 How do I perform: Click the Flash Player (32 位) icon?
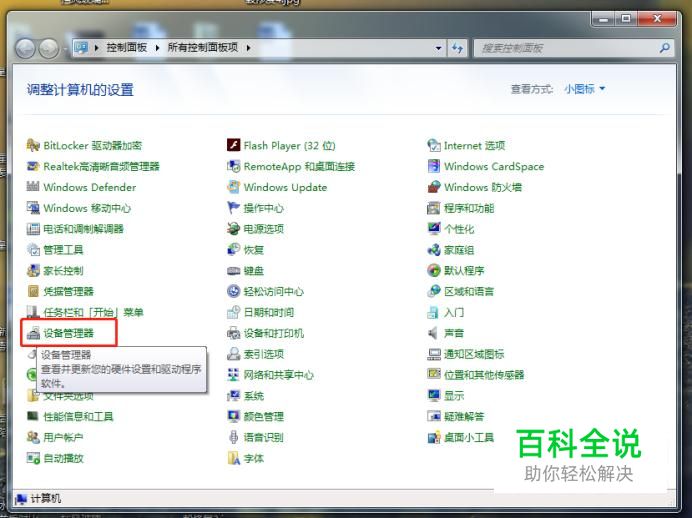pyautogui.click(x=233, y=145)
